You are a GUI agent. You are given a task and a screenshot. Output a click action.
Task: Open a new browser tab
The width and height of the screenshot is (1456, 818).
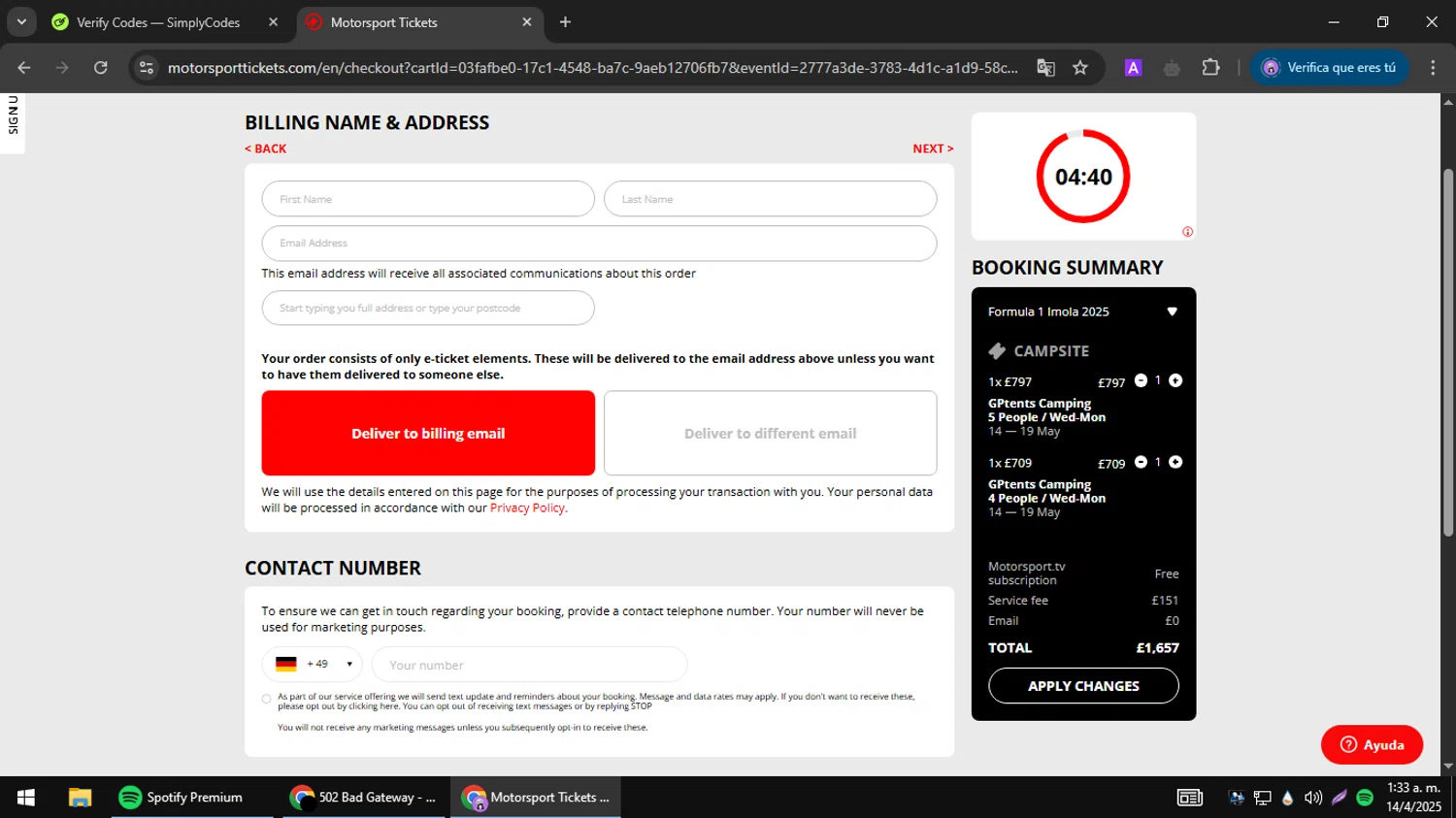click(565, 22)
